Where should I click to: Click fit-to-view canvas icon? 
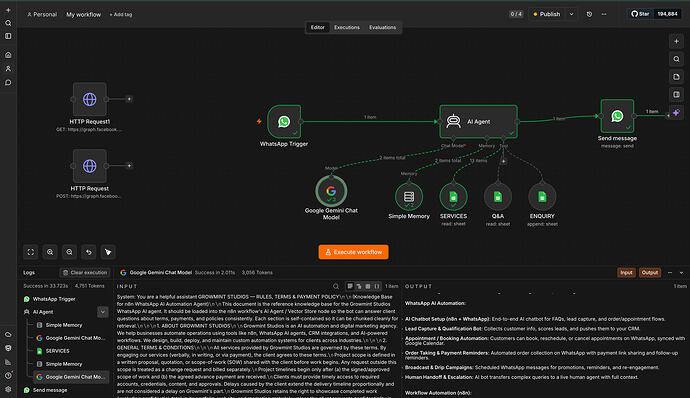[31, 252]
